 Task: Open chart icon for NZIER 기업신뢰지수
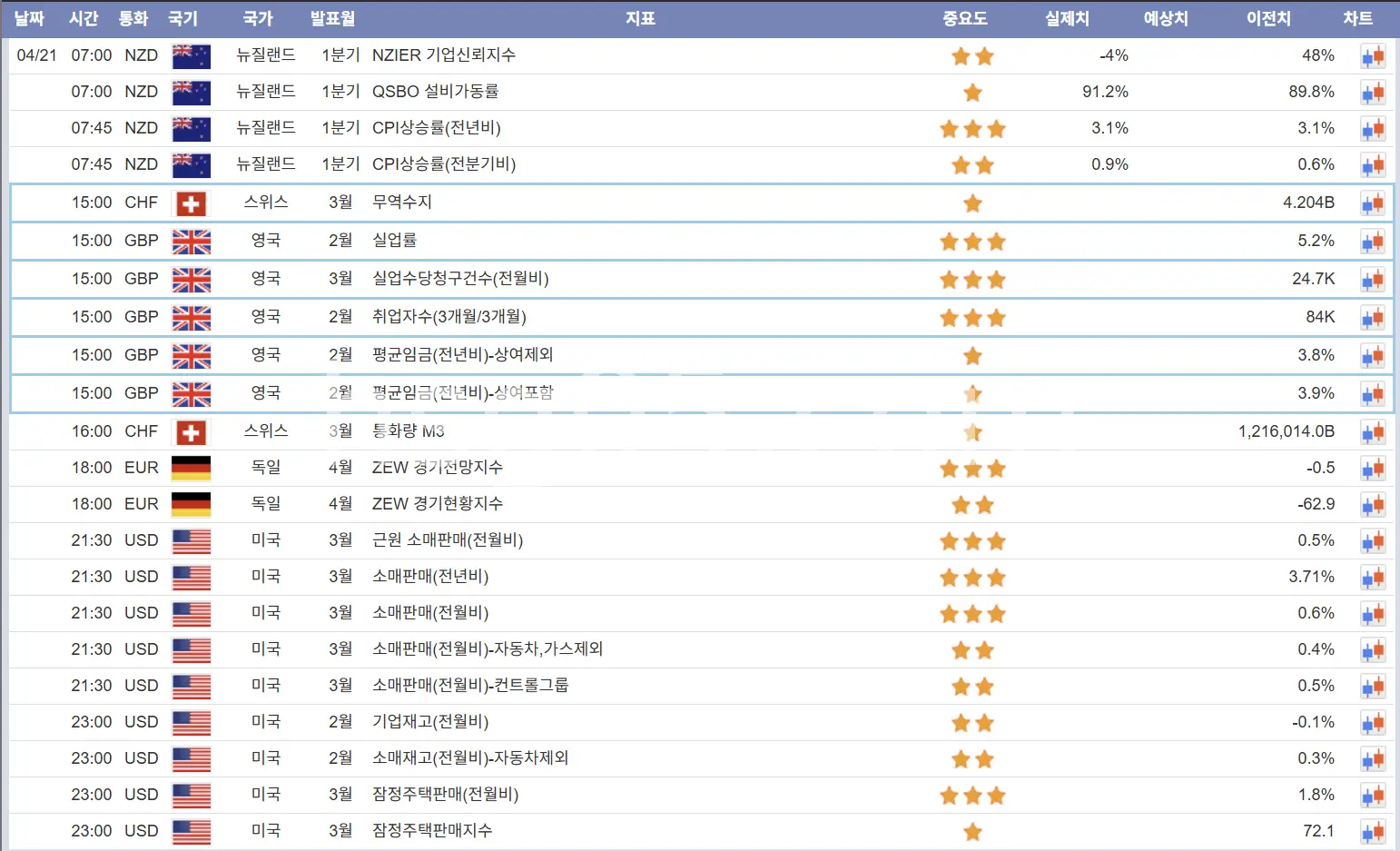pyautogui.click(x=1372, y=56)
